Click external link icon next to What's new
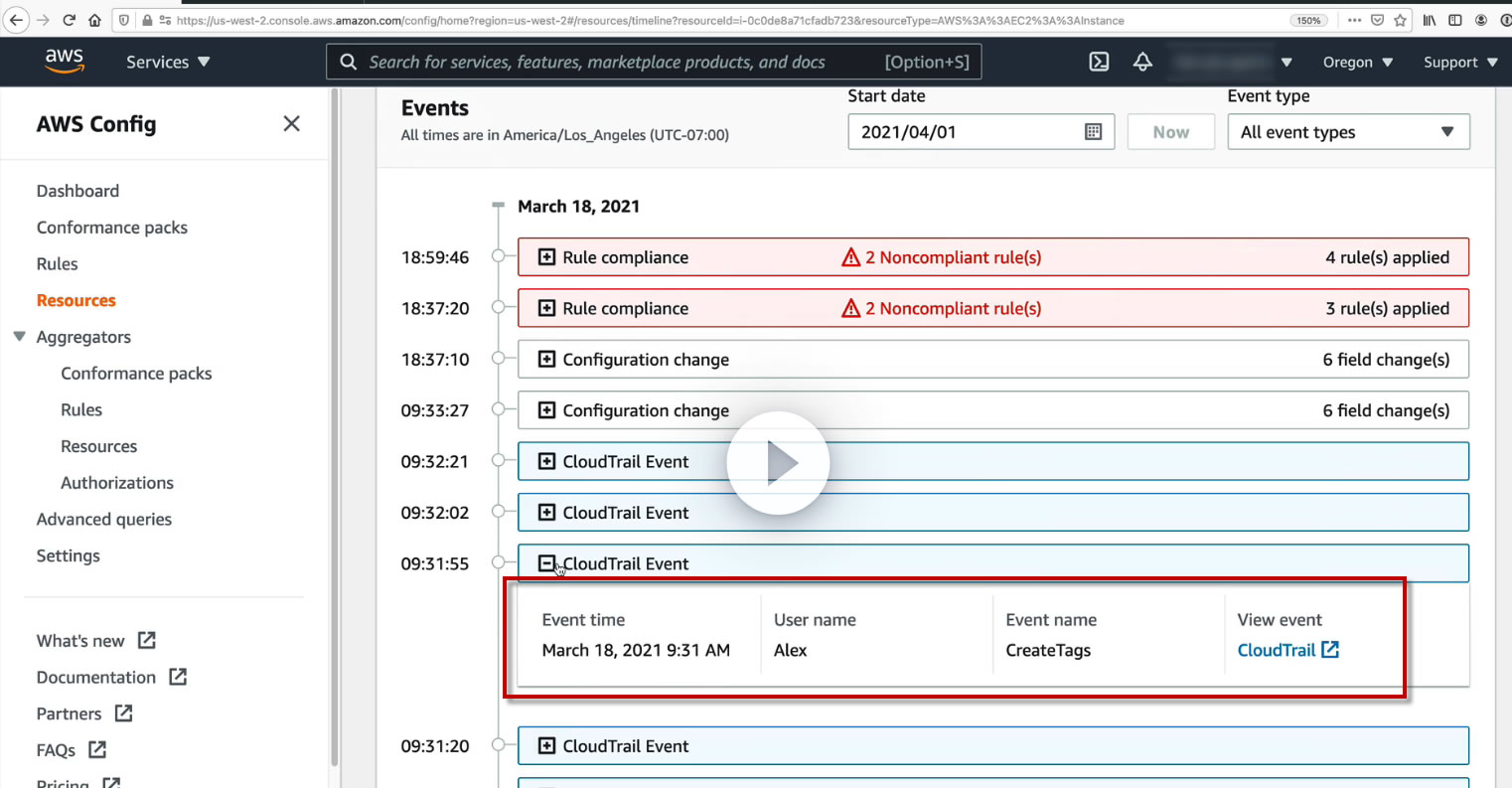Screen dimensions: 1512x788 pos(147,640)
